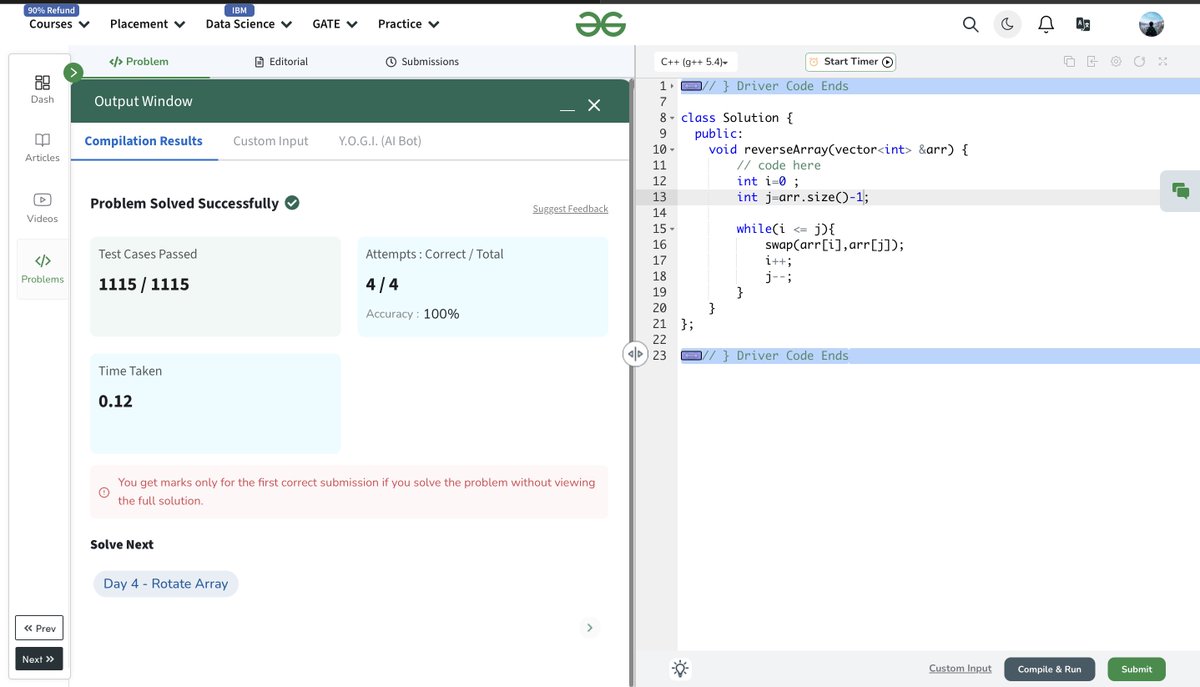Open the C++ (g++ 5.4) language dropdown

click(695, 62)
